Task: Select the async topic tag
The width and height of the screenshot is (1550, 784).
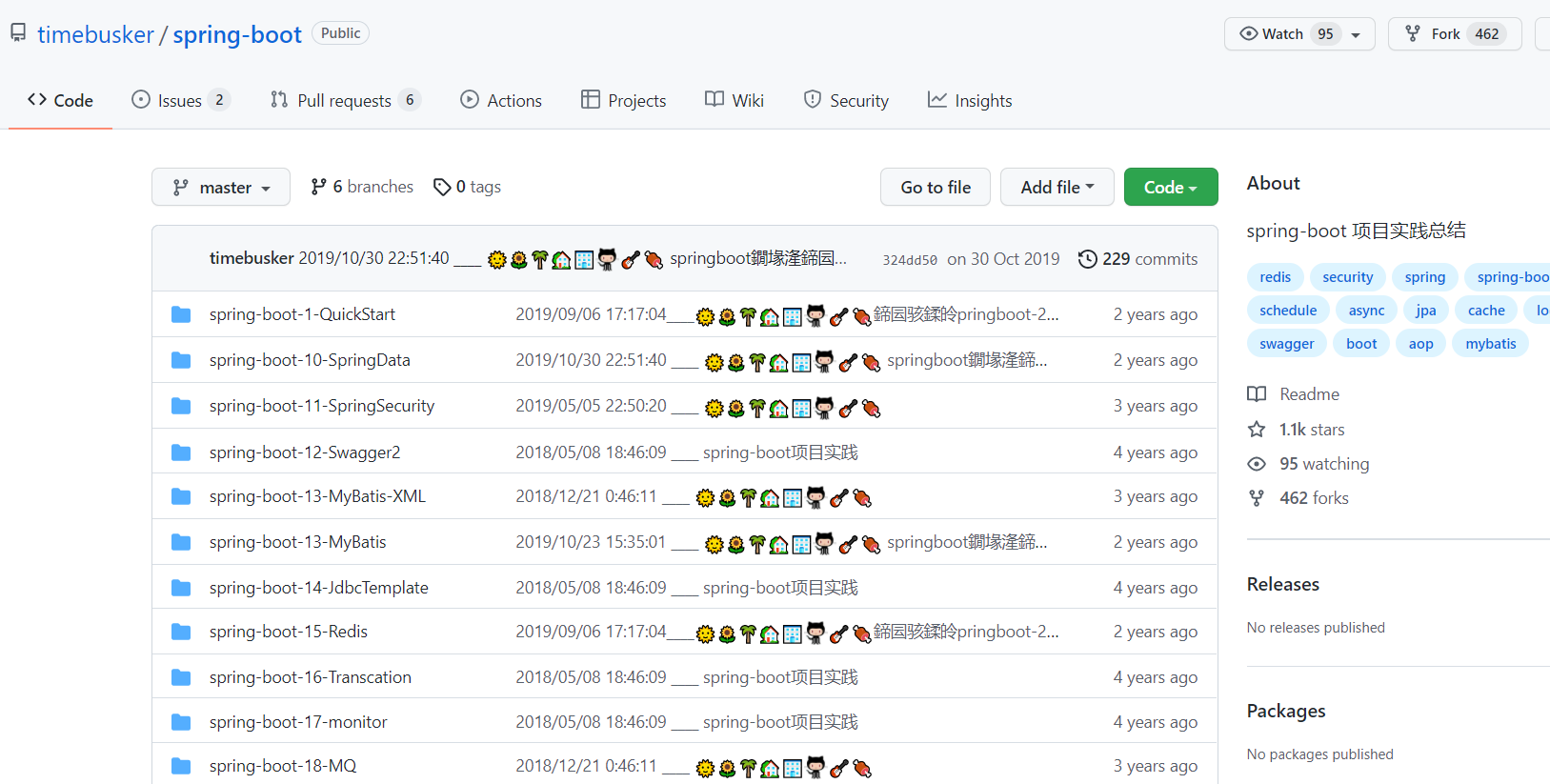Action: 1366,311
